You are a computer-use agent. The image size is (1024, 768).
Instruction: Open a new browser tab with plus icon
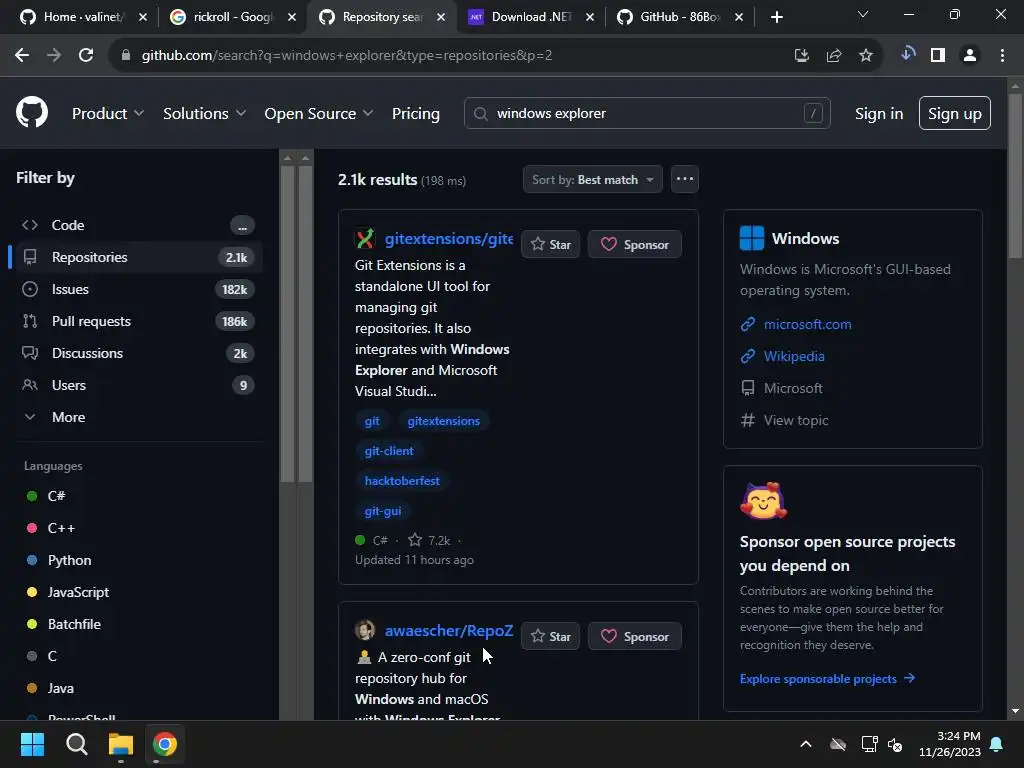pyautogui.click(x=776, y=17)
